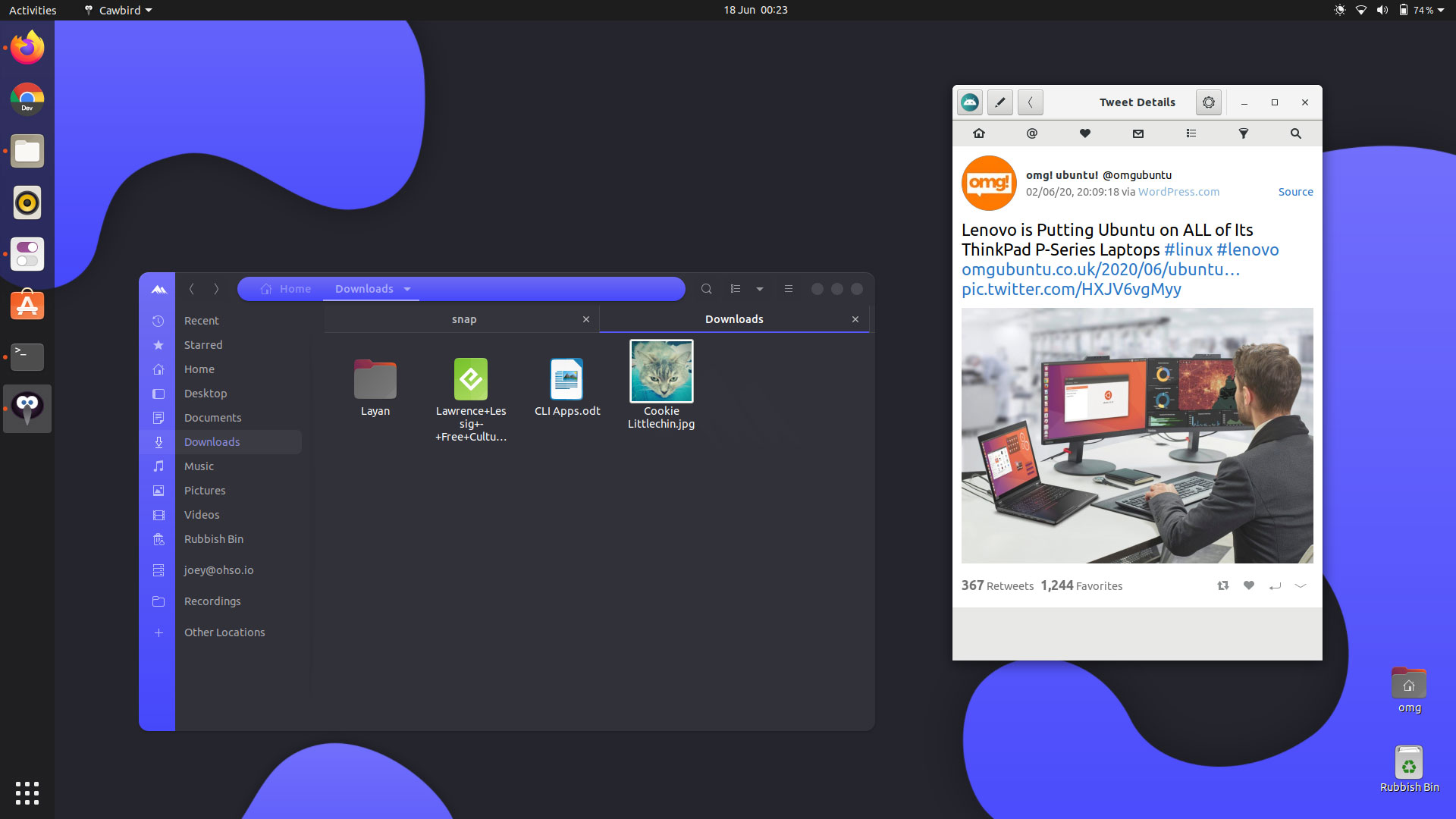Open Starred in Files sidebar
Screen dimensions: 1456x819
click(x=220, y=345)
